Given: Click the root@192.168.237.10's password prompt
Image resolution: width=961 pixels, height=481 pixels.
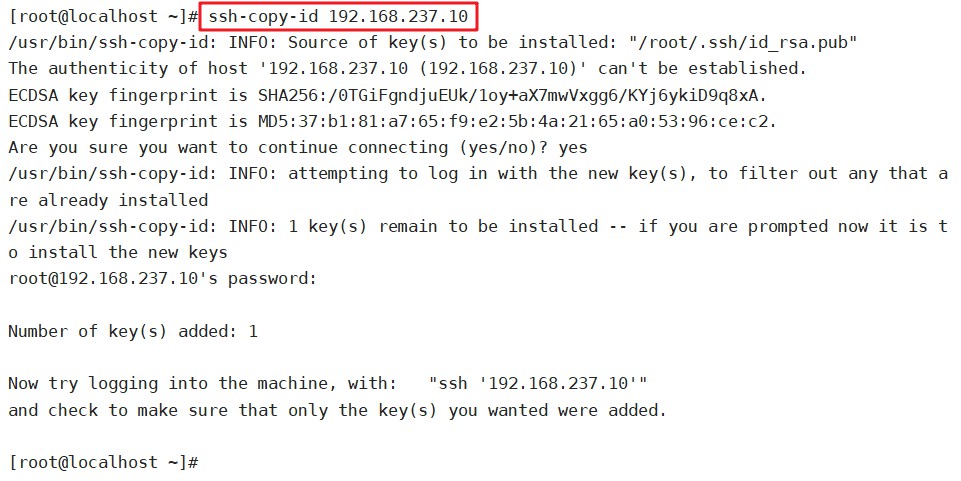Looking at the screenshot, I should (162, 278).
